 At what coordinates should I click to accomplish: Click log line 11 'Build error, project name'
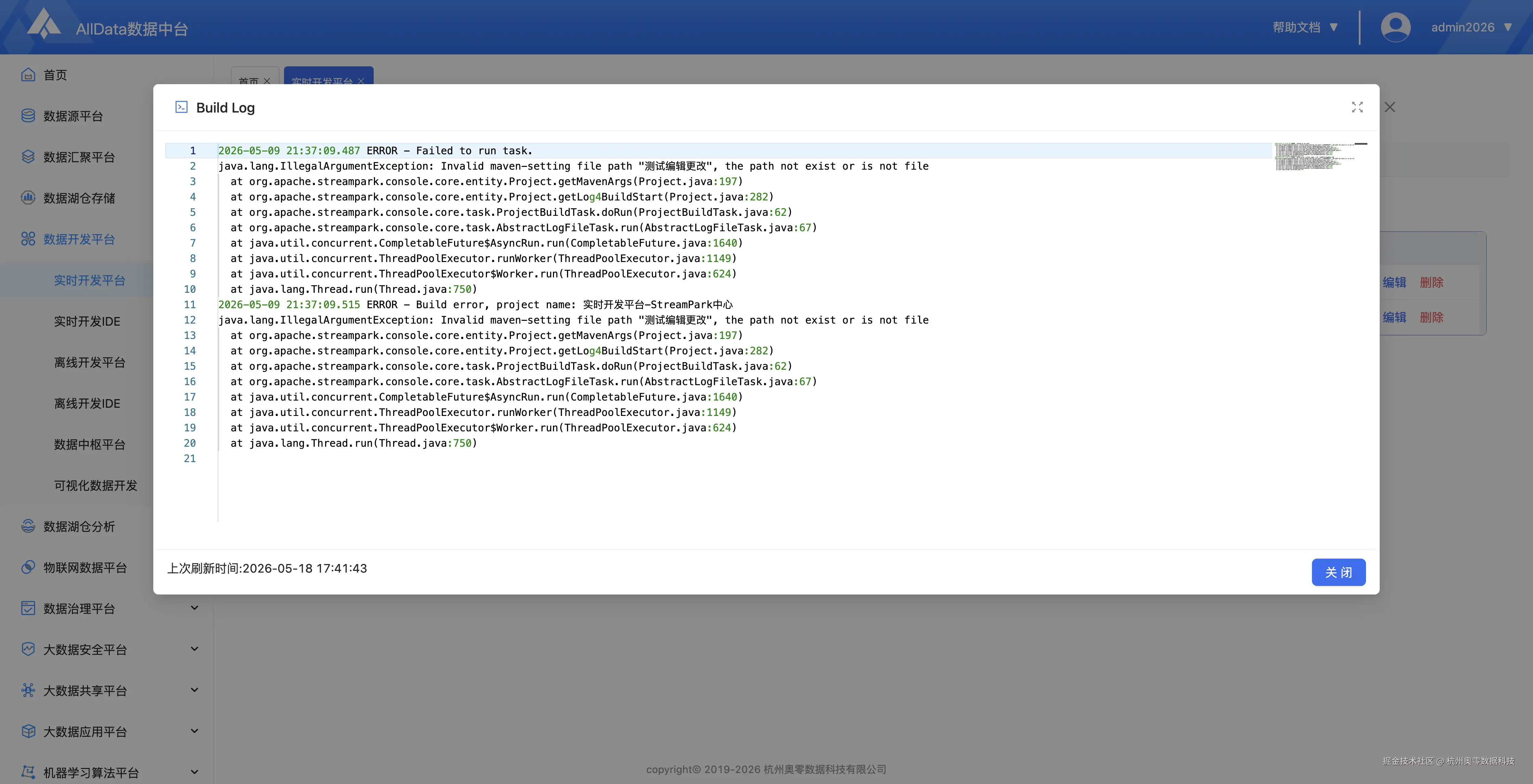point(476,304)
